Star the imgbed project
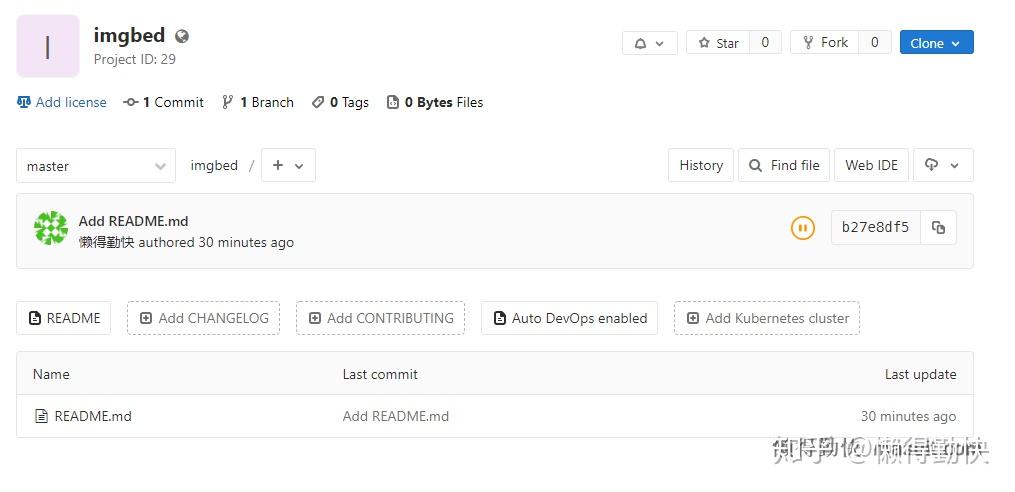 [x=718, y=43]
